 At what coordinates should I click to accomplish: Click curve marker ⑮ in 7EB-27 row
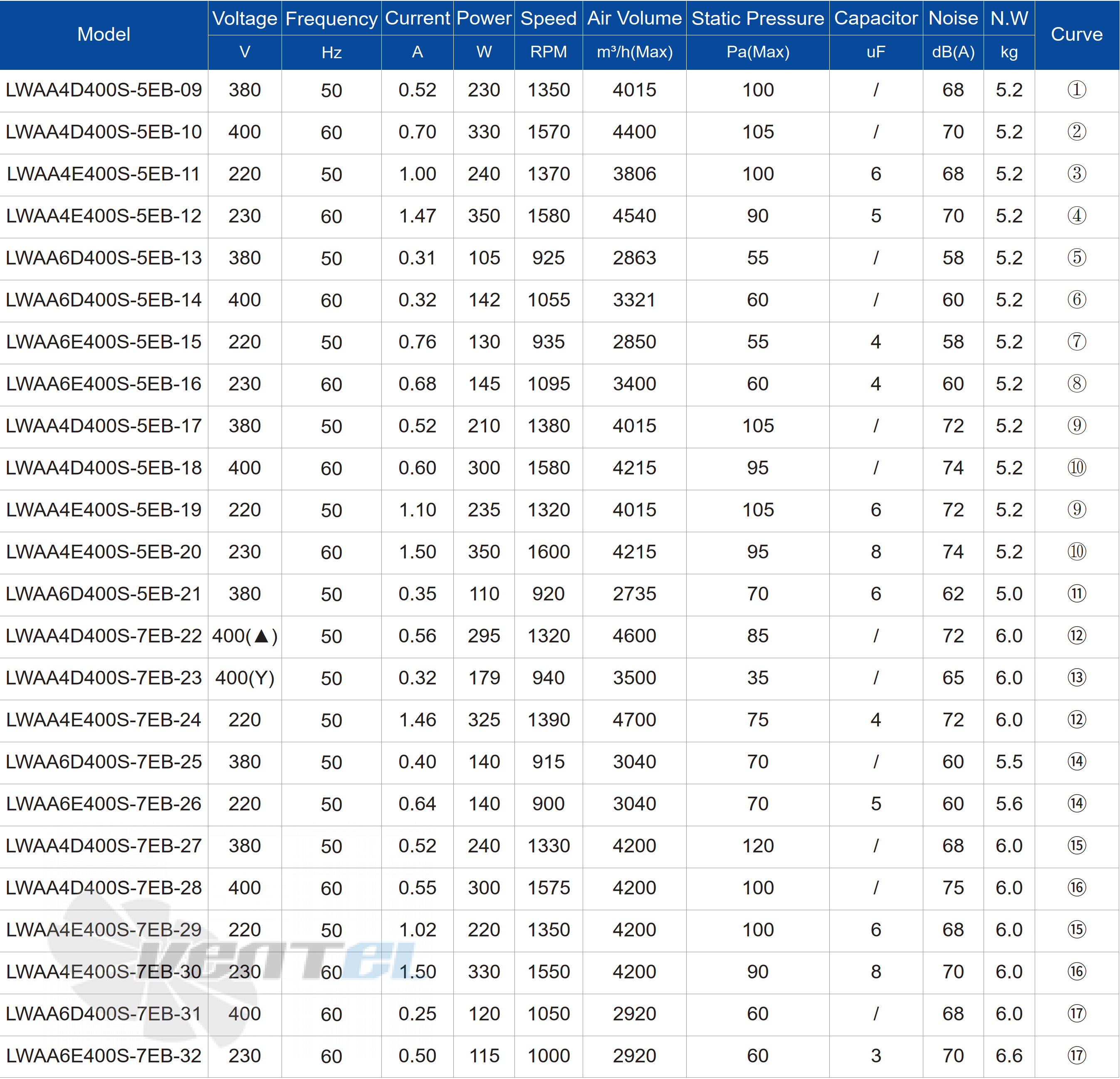coord(1077,846)
